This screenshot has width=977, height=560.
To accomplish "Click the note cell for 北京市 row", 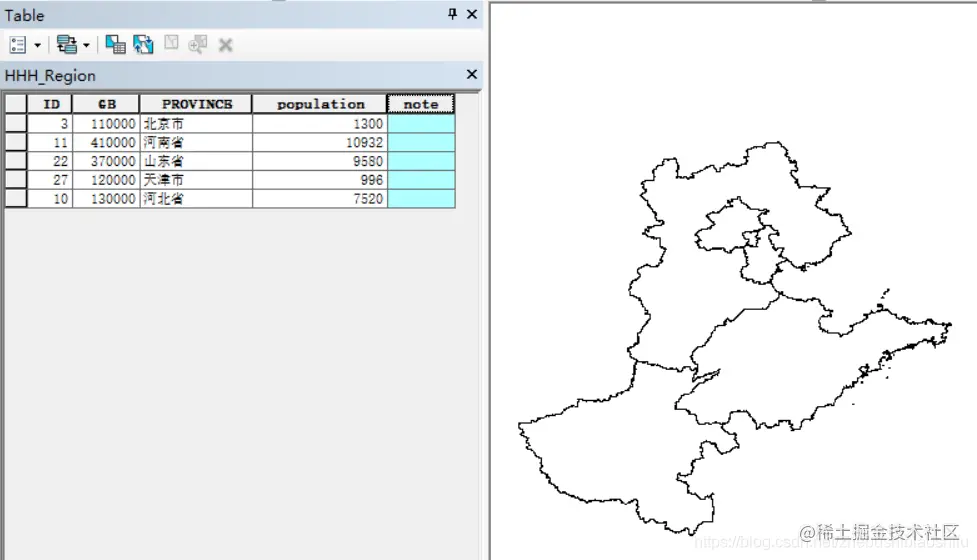I will click(x=421, y=123).
